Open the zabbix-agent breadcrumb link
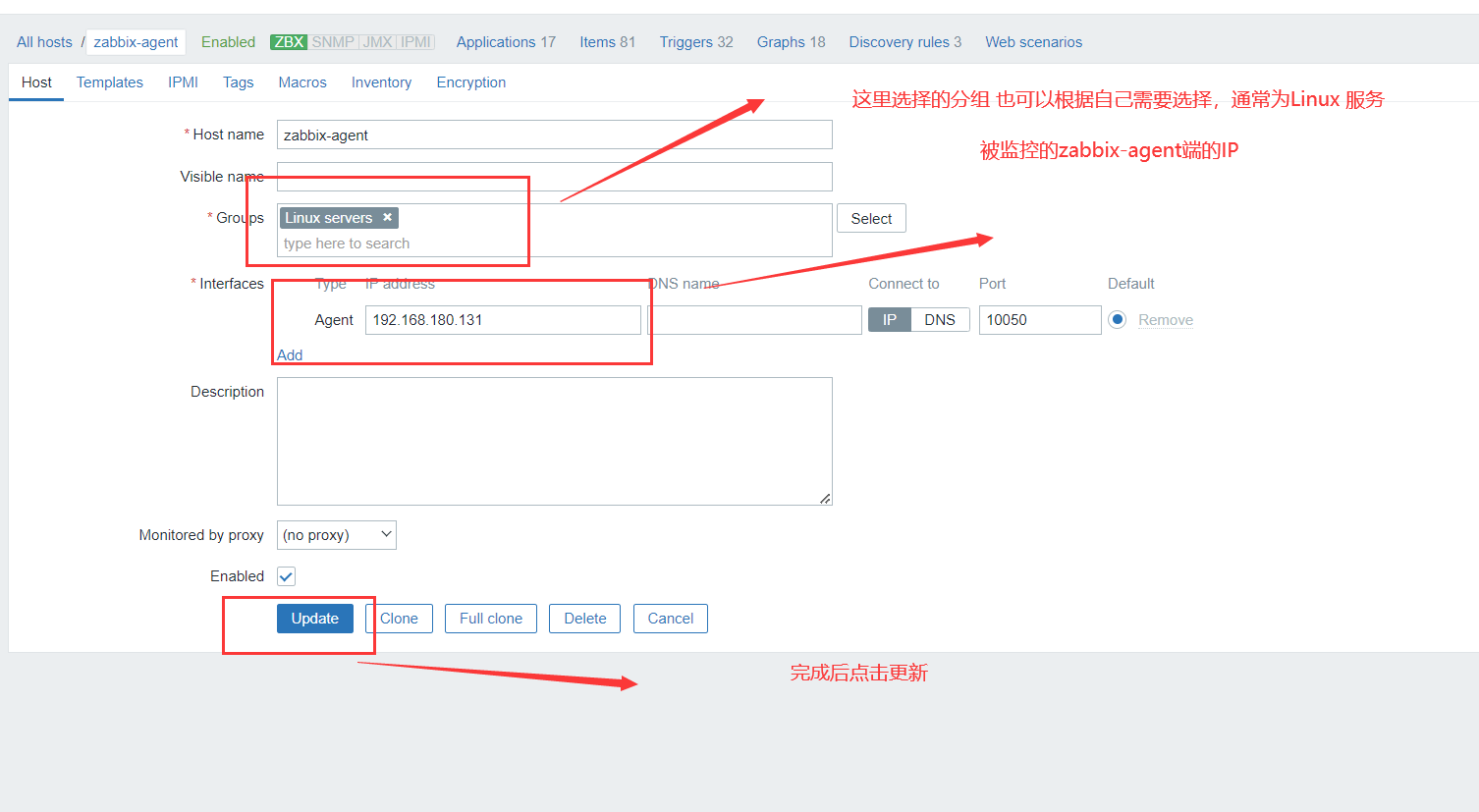The image size is (1479, 812). 136,42
